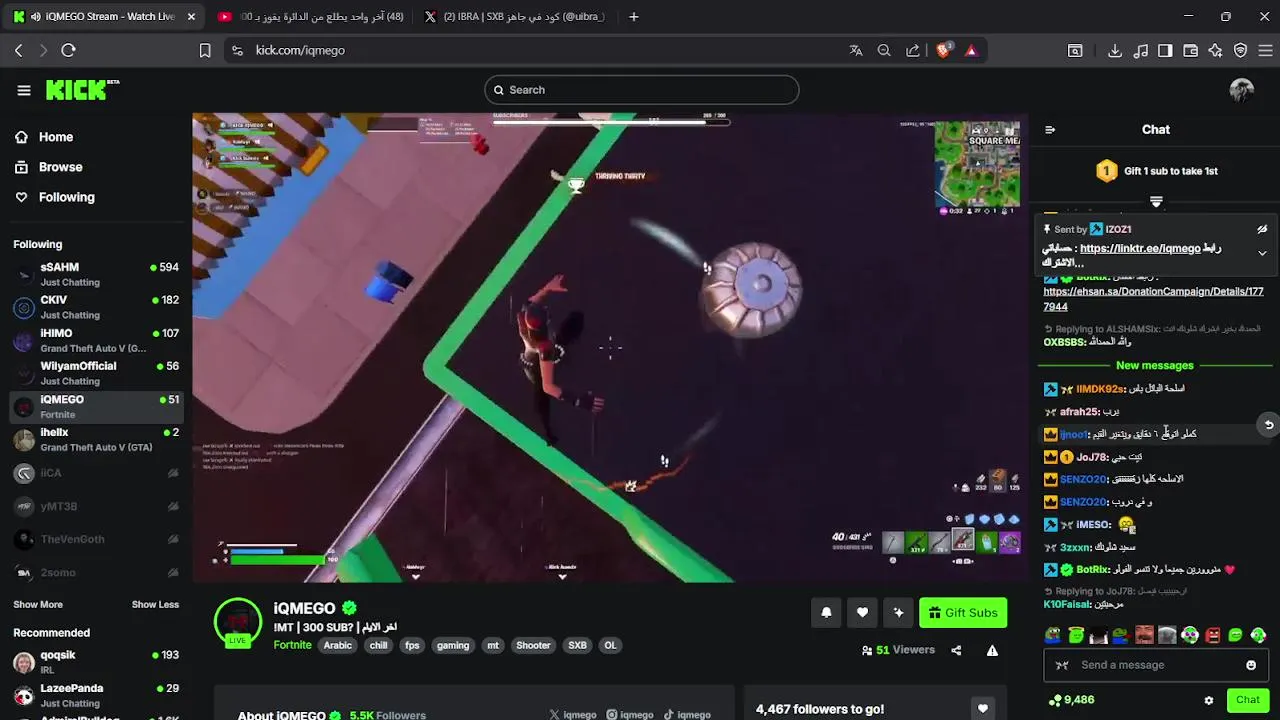Expand the leaderboard arrow under gift banner

[x=1156, y=201]
